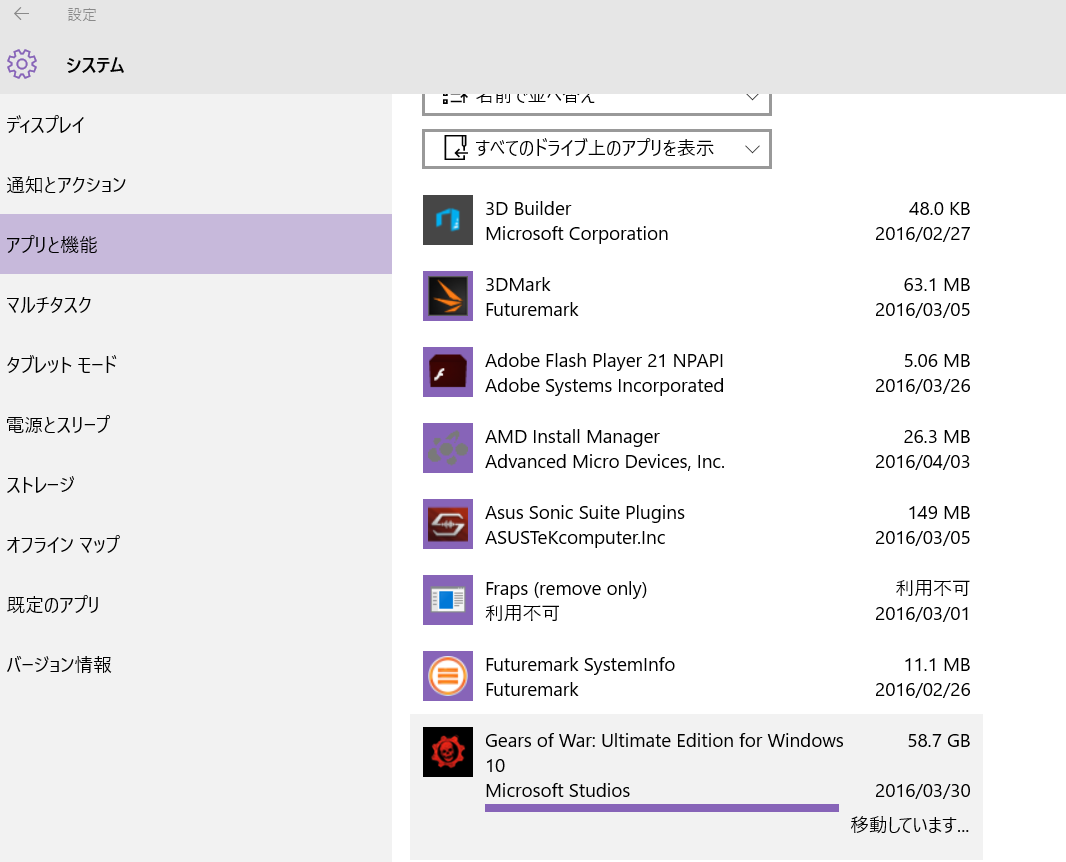Click the 3DMark app name

(x=517, y=285)
